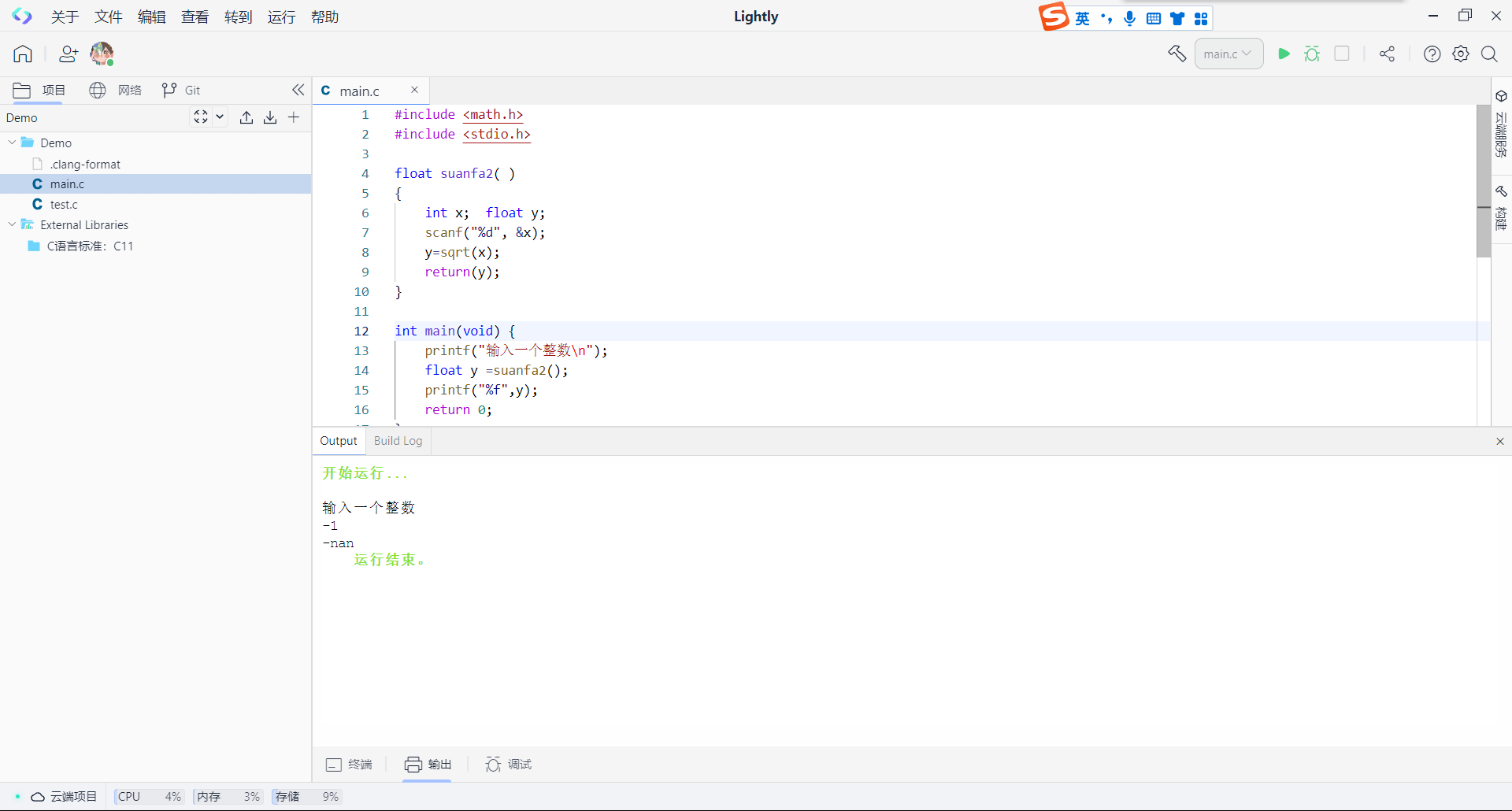The height and width of the screenshot is (811, 1512).
Task: Open the 关于 menu
Action: 65,17
